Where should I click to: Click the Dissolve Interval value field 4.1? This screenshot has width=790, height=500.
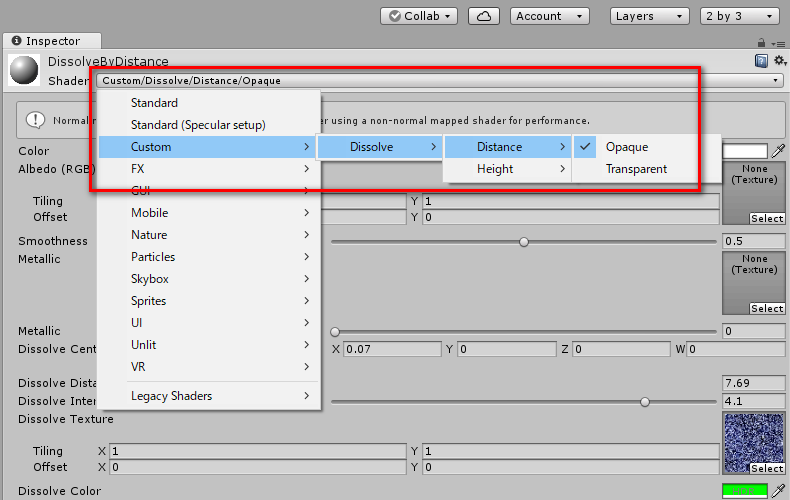[754, 401]
